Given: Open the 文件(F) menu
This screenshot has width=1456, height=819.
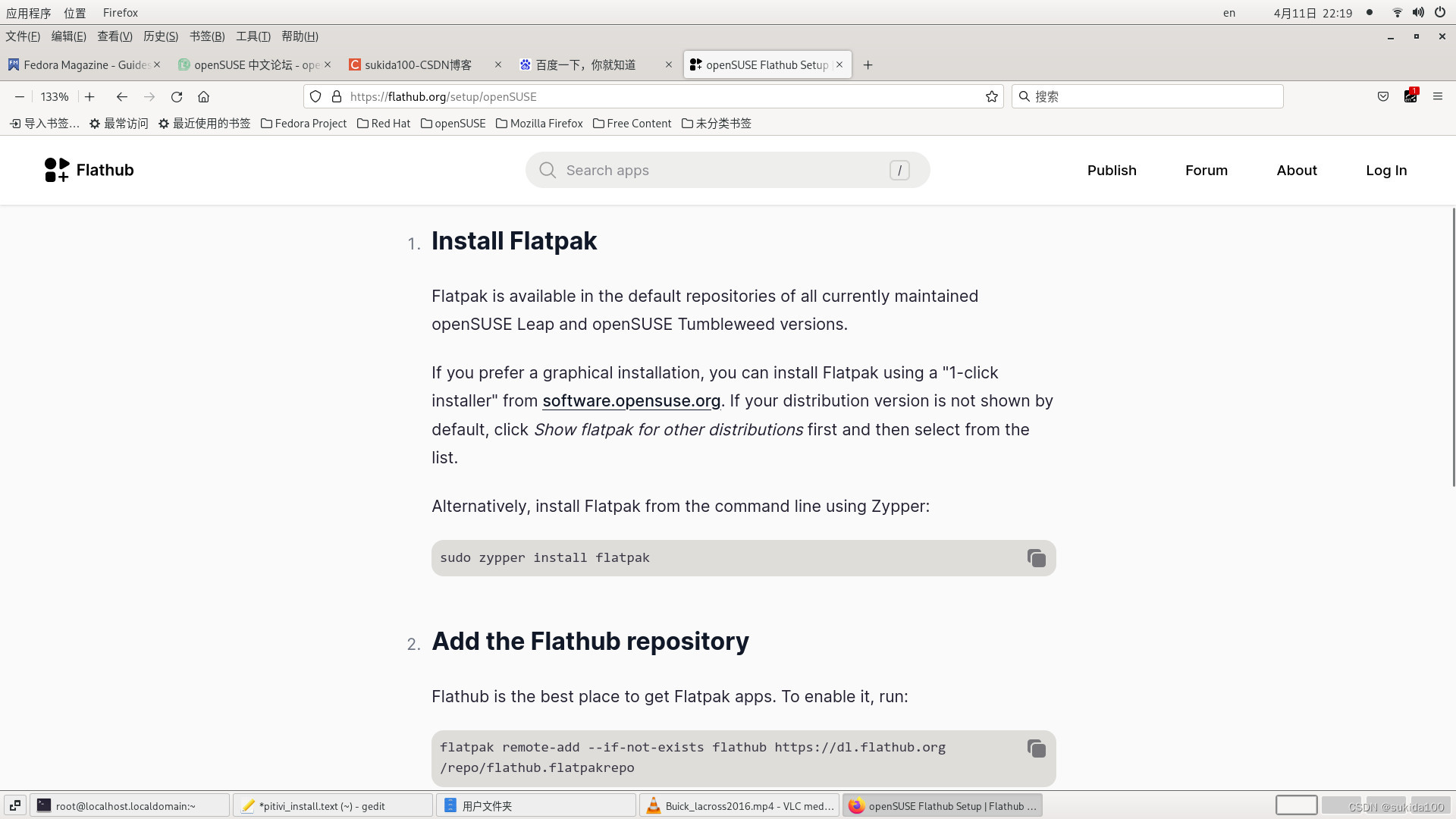Looking at the screenshot, I should click(23, 36).
